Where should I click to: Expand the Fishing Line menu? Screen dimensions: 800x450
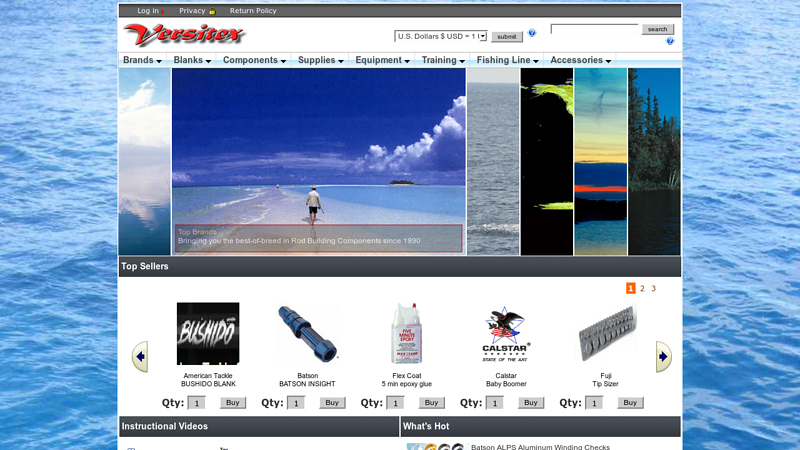pos(507,60)
